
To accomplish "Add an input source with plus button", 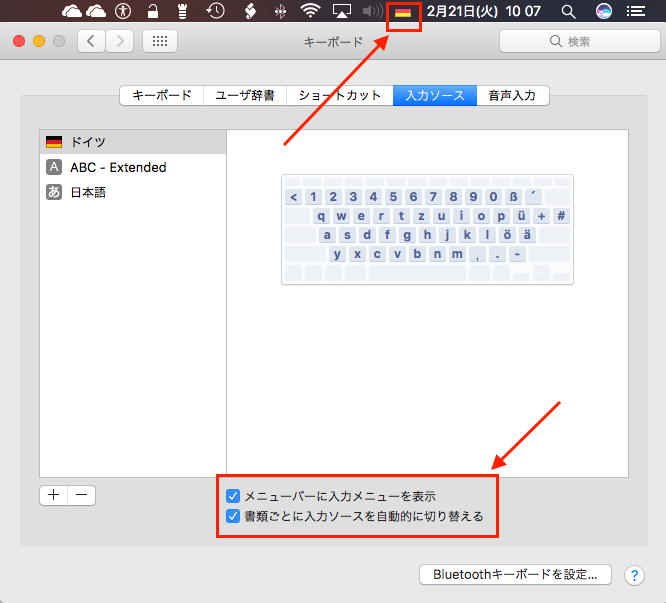I will click(54, 495).
